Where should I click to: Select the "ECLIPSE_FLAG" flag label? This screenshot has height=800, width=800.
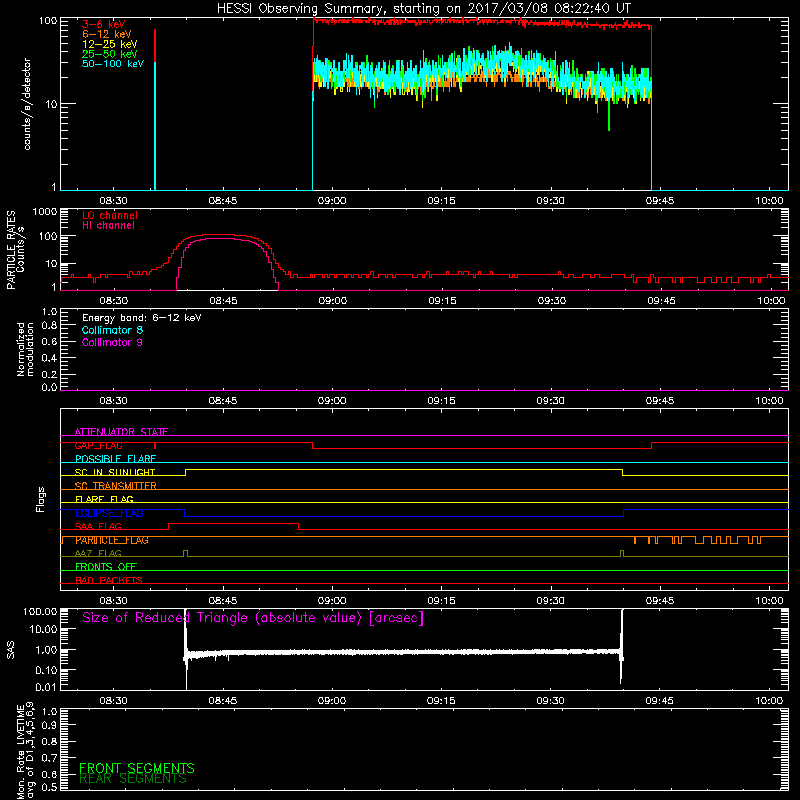point(109,513)
